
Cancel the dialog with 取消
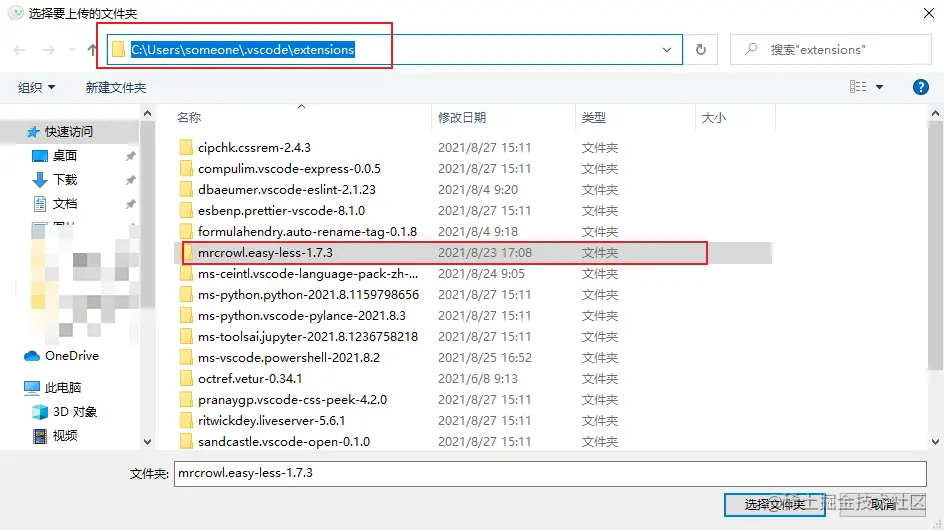(x=883, y=504)
